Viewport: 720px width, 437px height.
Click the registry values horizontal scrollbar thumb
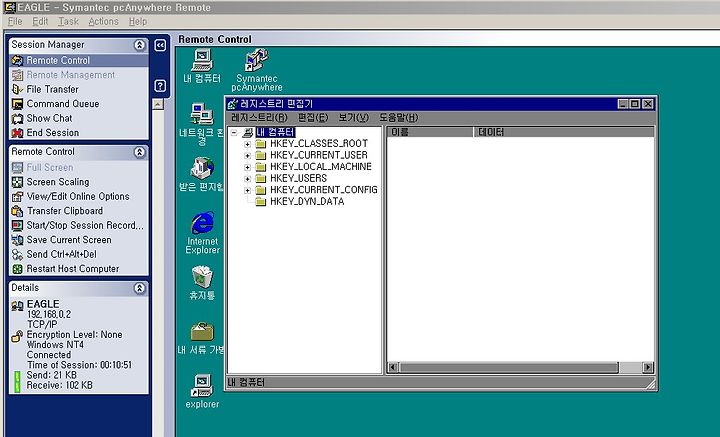click(x=509, y=367)
